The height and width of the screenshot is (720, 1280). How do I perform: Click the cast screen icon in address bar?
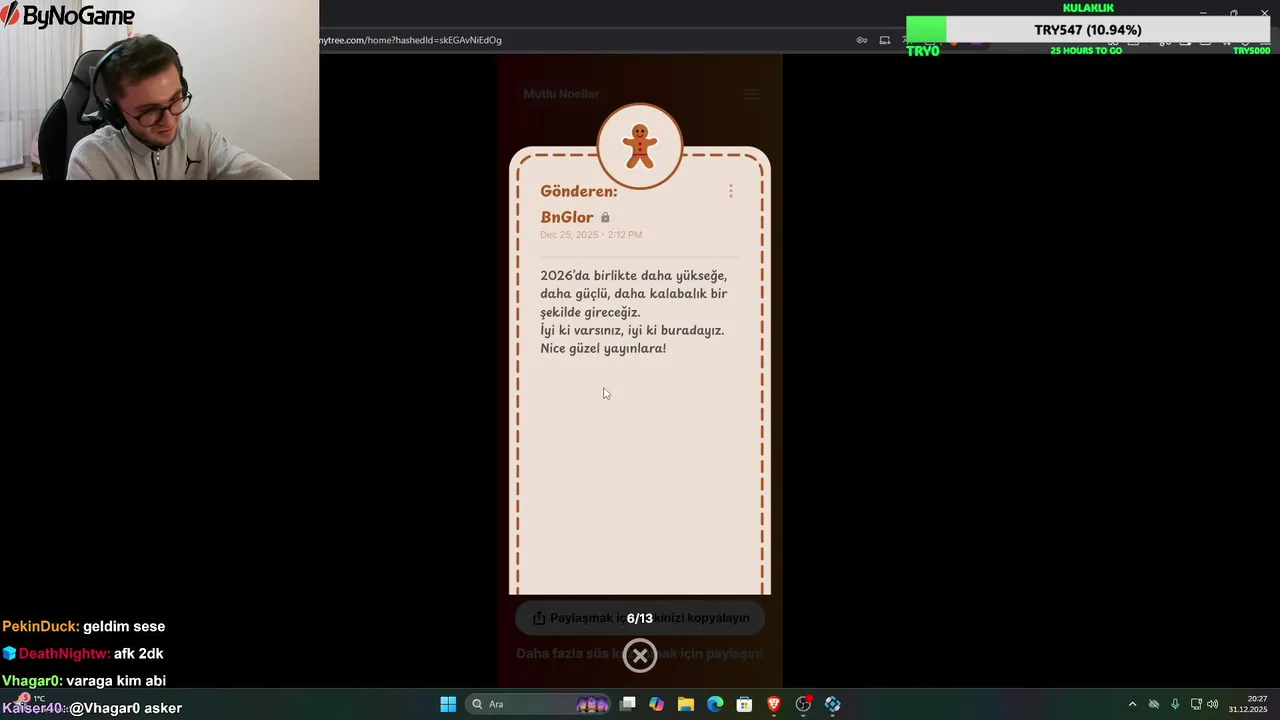[x=885, y=40]
